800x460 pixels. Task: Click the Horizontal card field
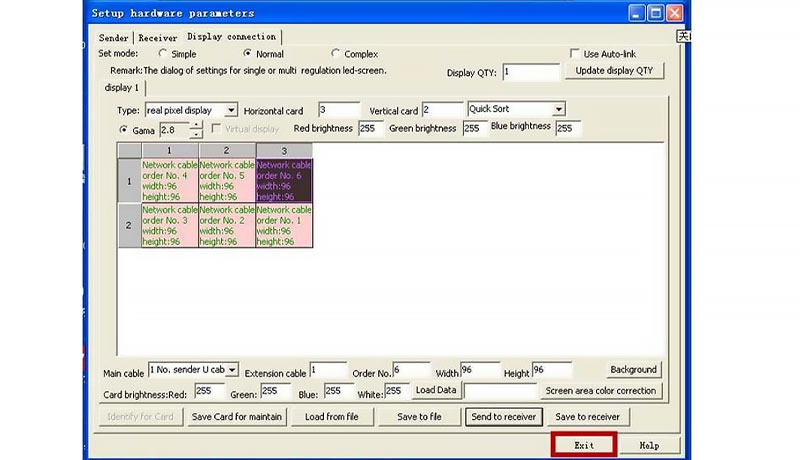click(339, 110)
